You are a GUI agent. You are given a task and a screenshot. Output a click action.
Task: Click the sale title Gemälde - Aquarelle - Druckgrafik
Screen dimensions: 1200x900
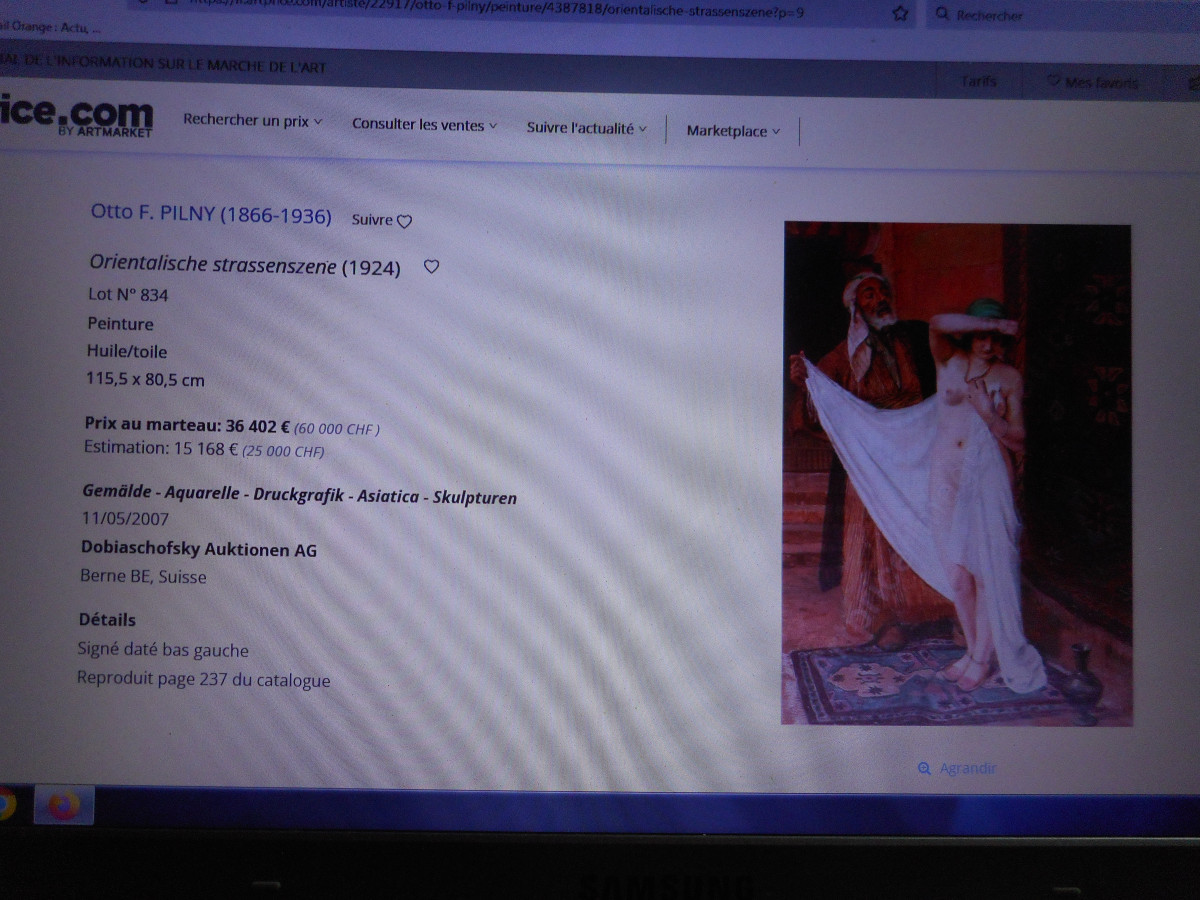click(300, 495)
